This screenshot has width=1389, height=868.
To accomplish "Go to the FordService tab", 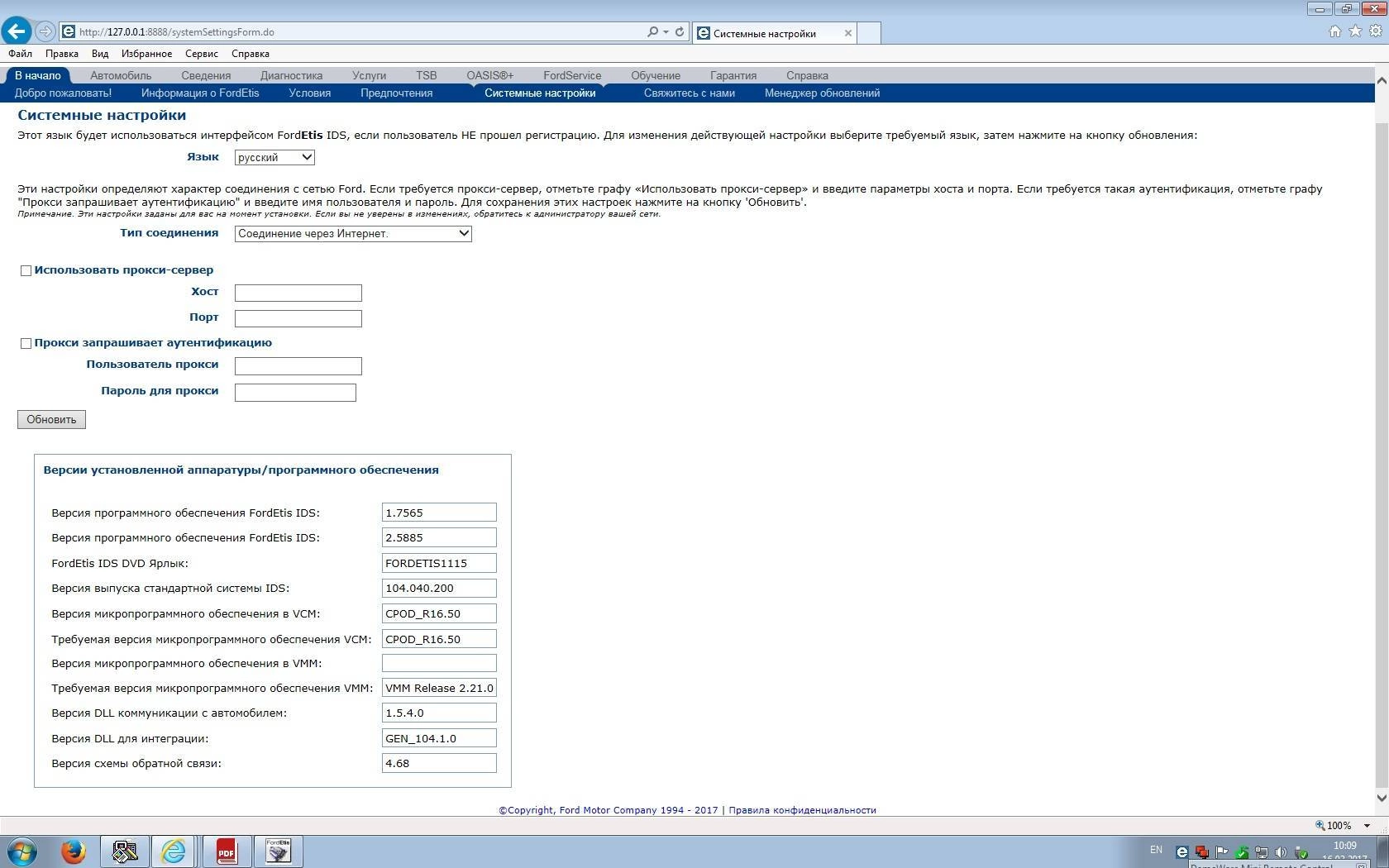I will (x=572, y=75).
